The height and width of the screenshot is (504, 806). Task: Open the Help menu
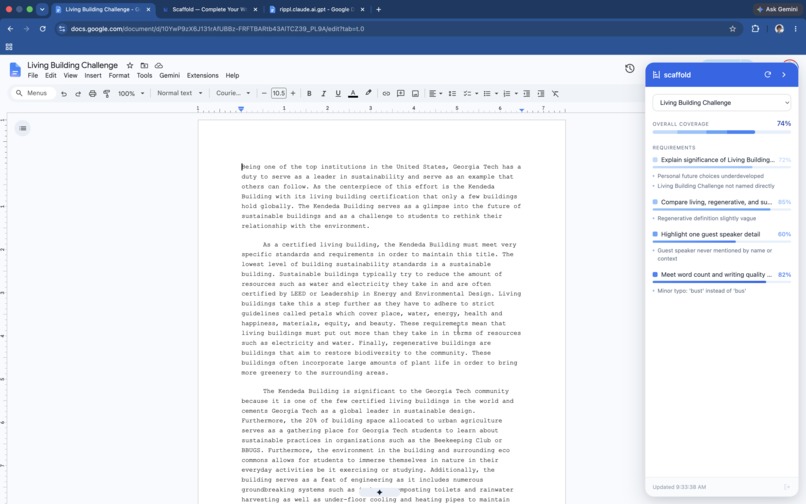232,76
